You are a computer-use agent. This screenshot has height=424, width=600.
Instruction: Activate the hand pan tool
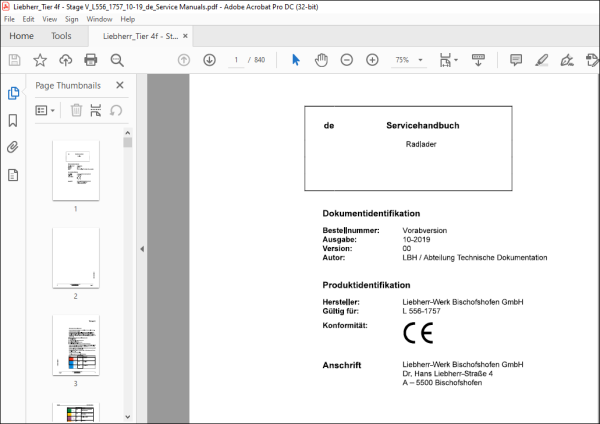tap(321, 60)
